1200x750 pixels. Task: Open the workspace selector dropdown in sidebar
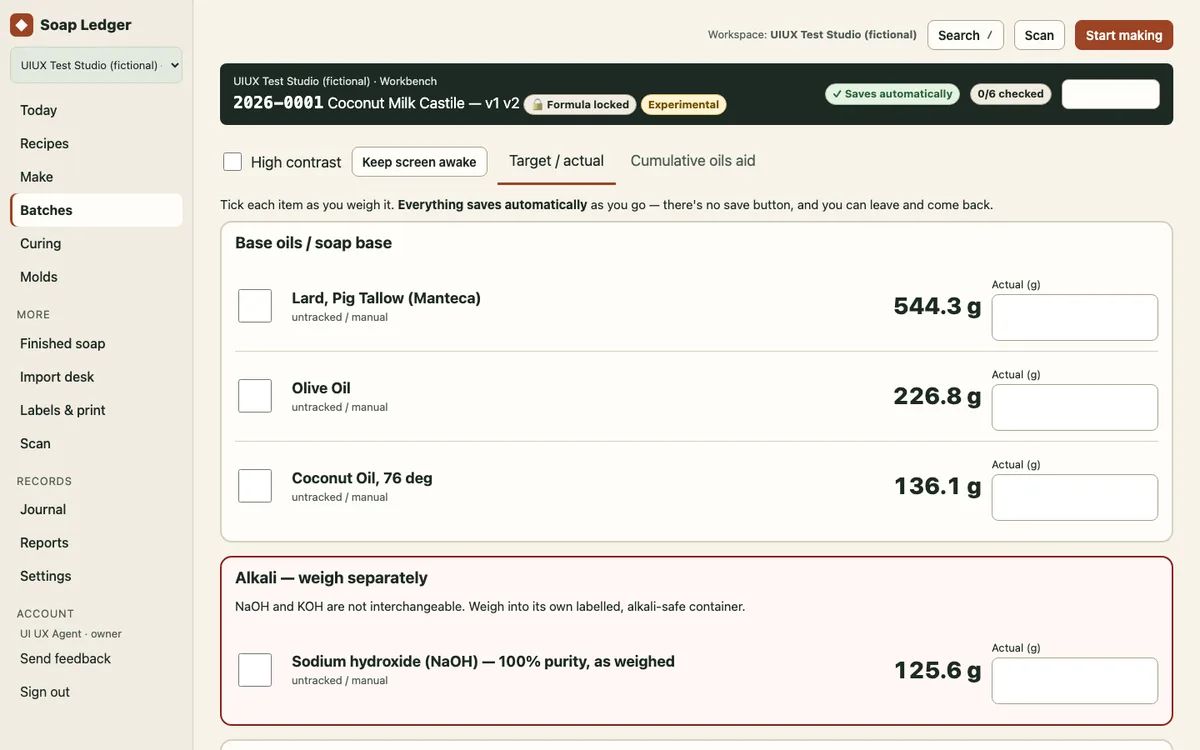96,65
